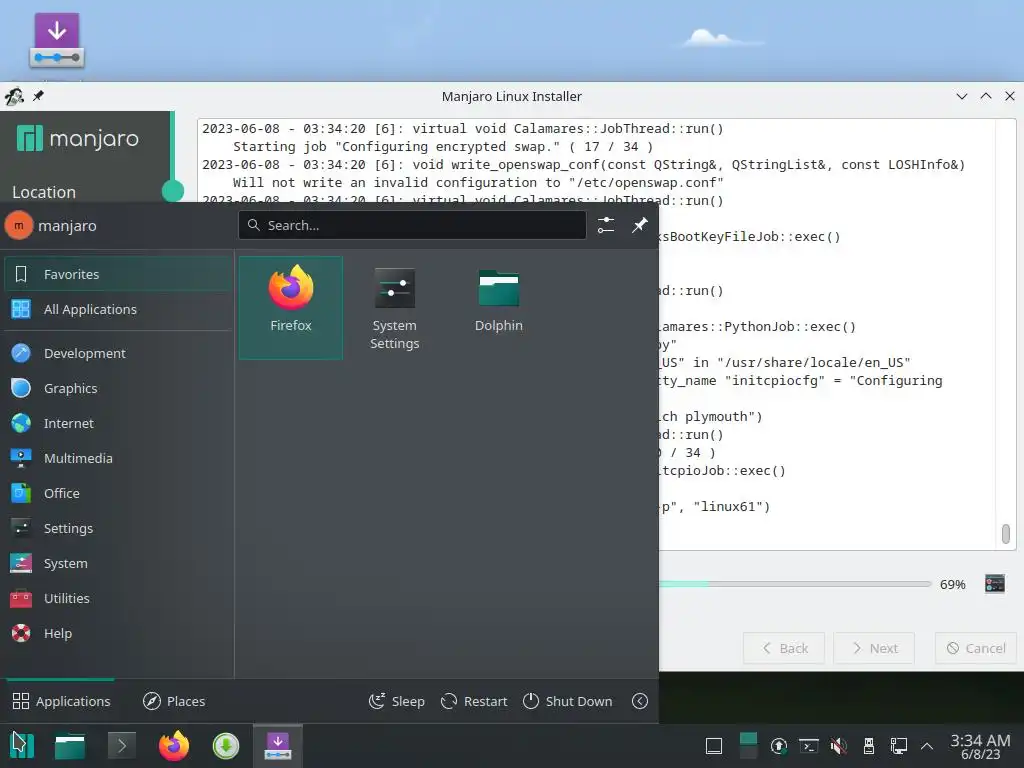
Task: Click Next button in installer
Action: (x=874, y=648)
